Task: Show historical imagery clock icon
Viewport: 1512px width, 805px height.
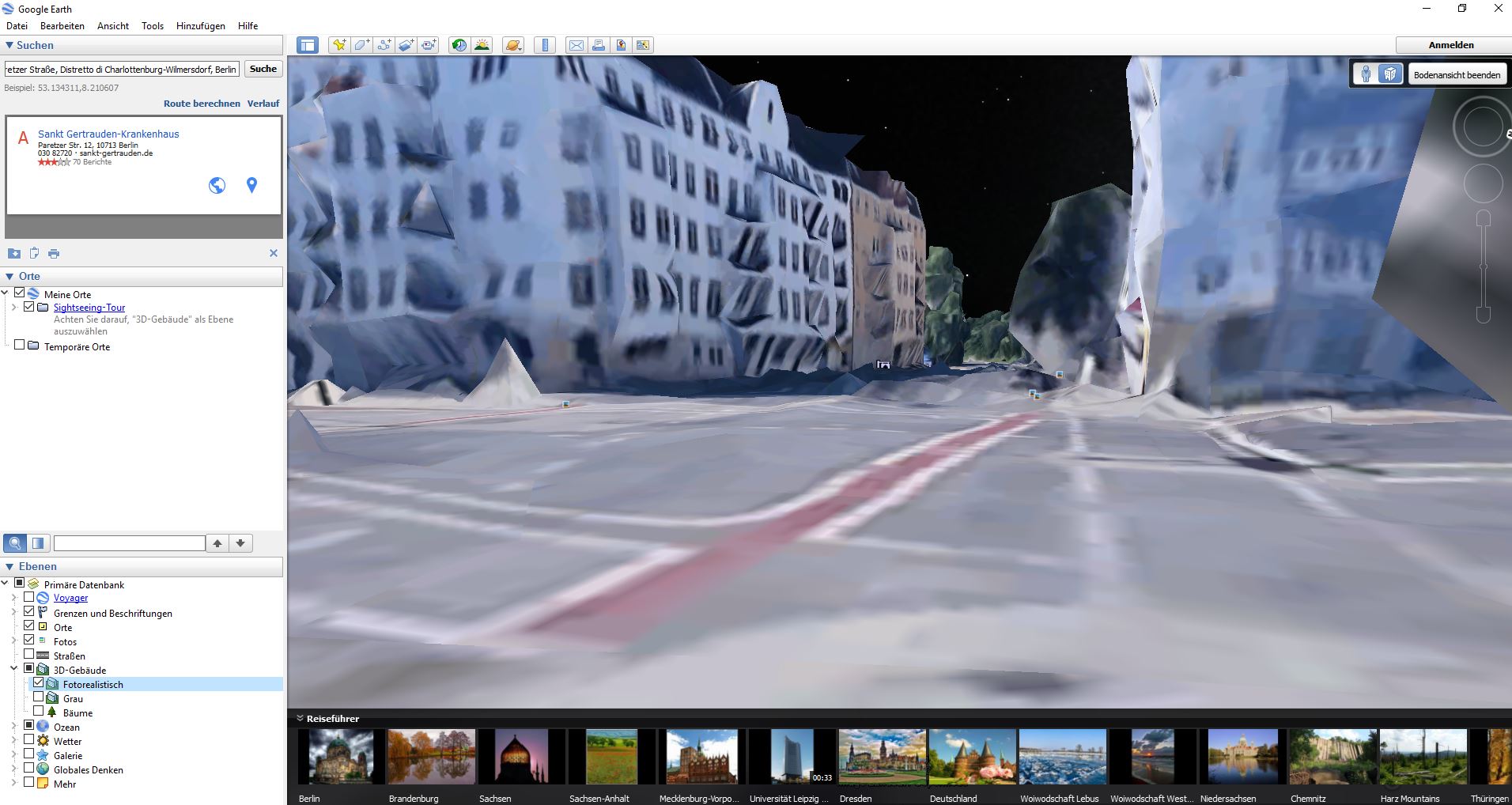Action: pos(459,45)
